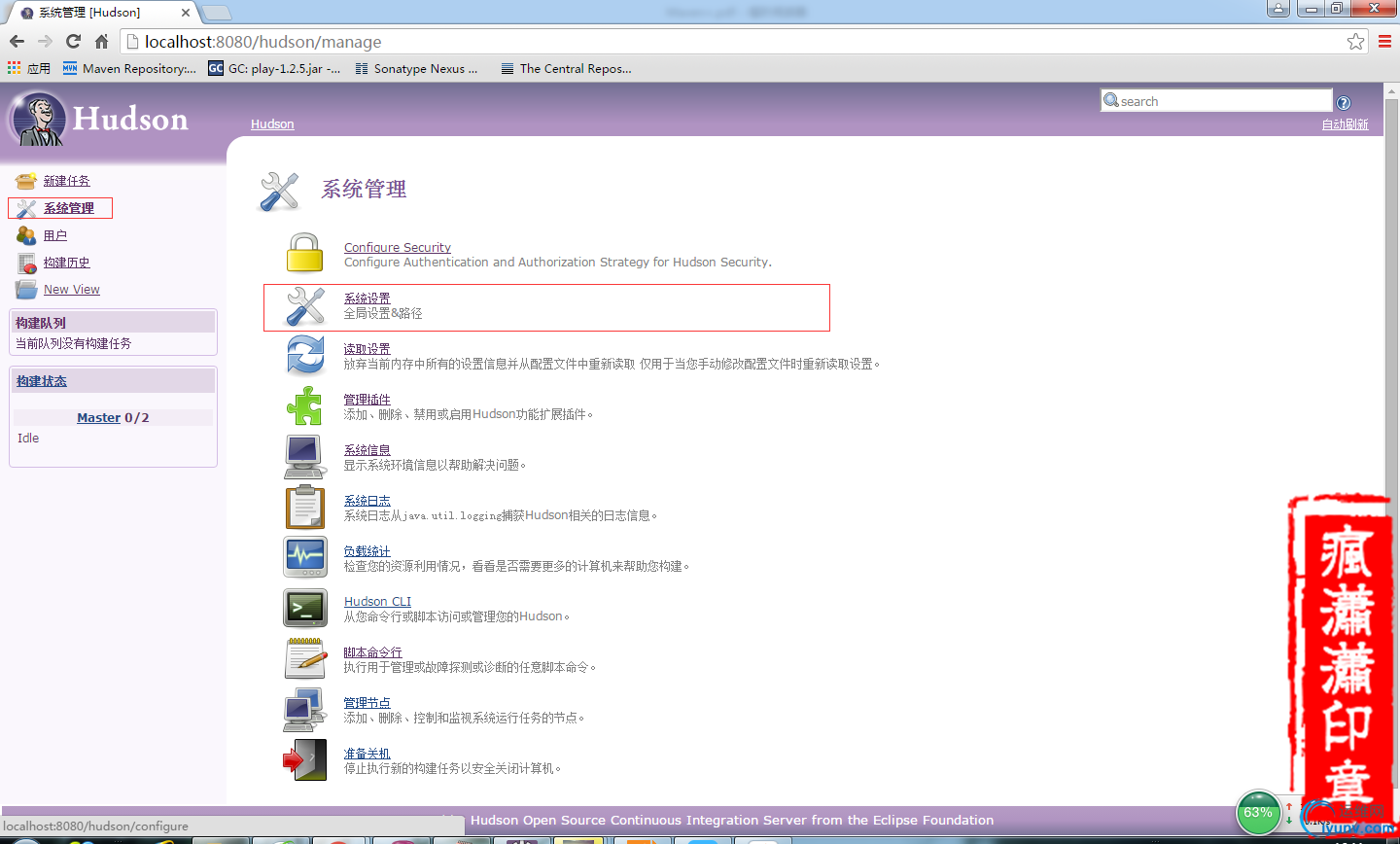Screen dimensions: 1400x844
Task: Open the The Central Repos bookmark
Action: pyautogui.click(x=566, y=68)
